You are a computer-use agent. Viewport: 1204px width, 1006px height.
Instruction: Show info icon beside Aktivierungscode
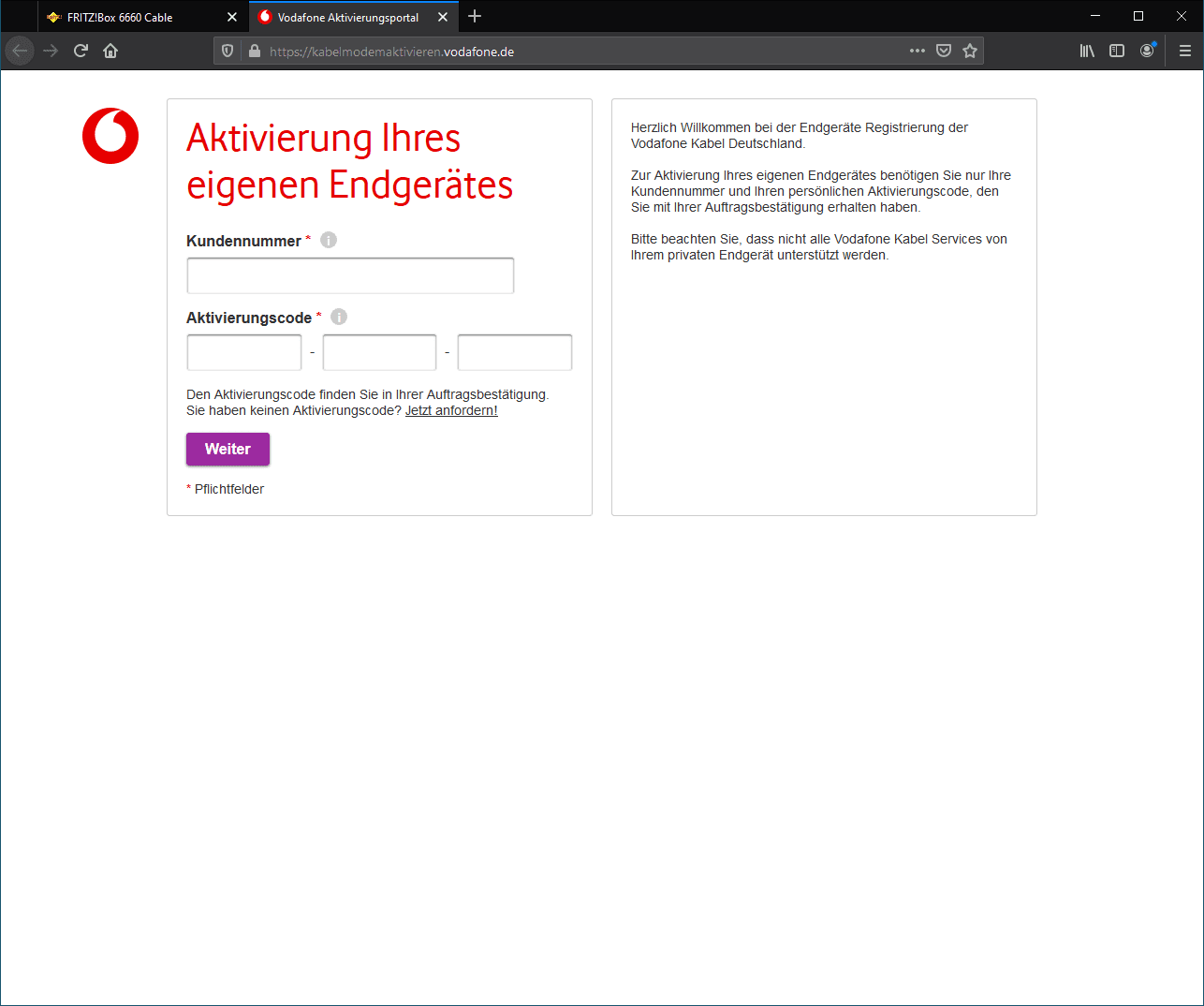pos(339,317)
